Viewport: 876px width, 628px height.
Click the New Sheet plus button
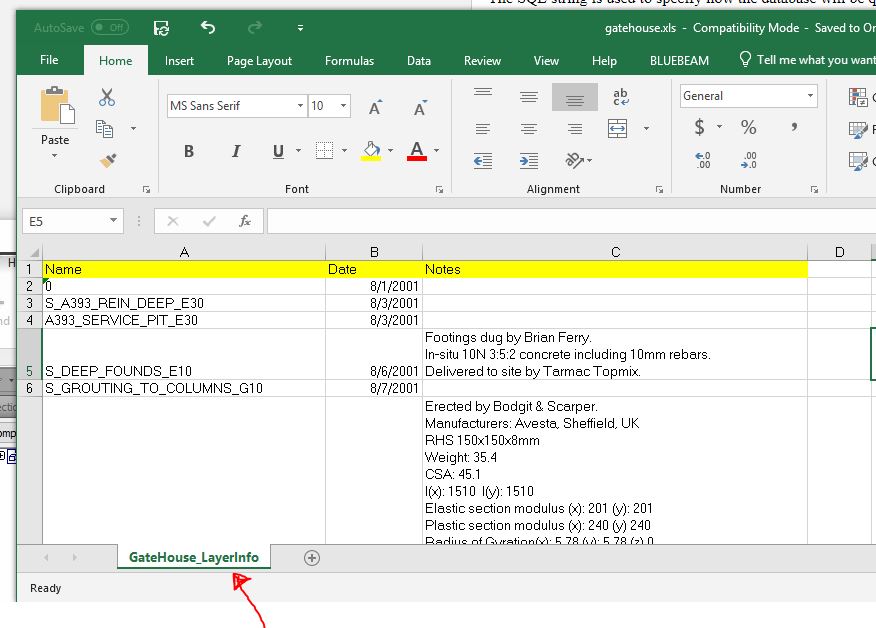pyautogui.click(x=312, y=558)
